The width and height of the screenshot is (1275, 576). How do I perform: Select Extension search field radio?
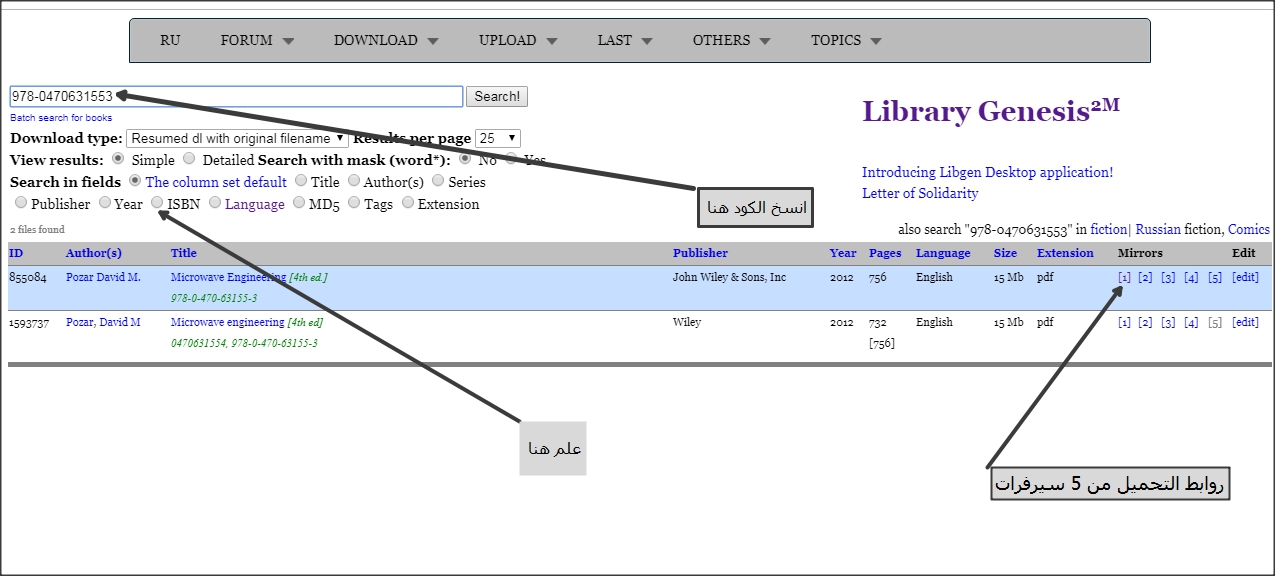click(408, 203)
